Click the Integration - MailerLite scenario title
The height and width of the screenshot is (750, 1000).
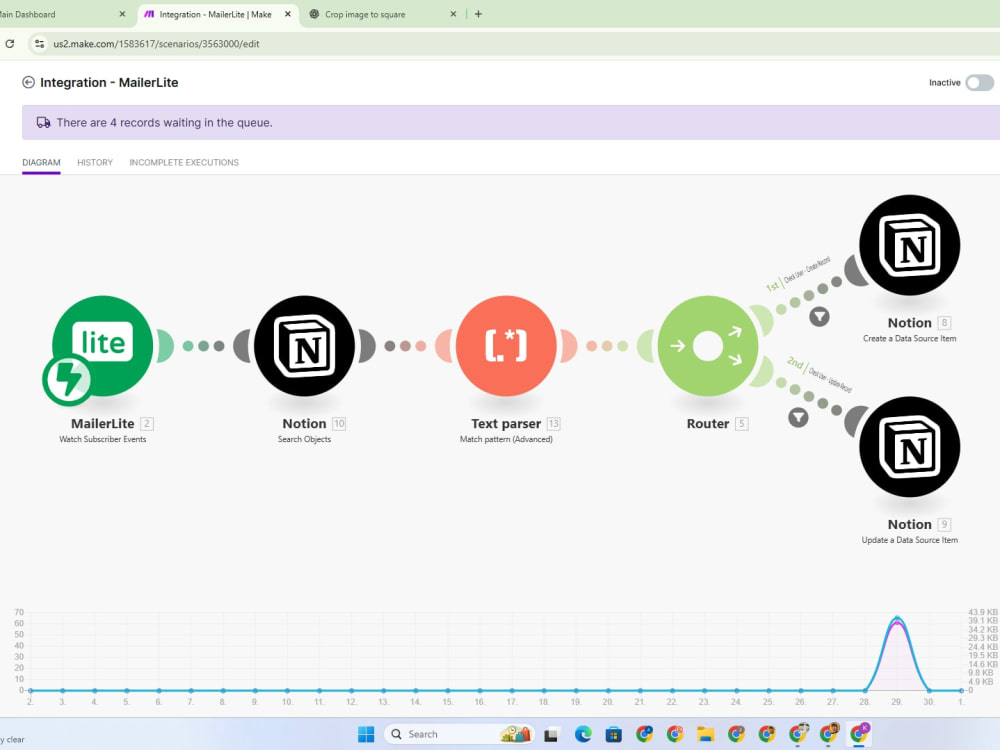109,82
